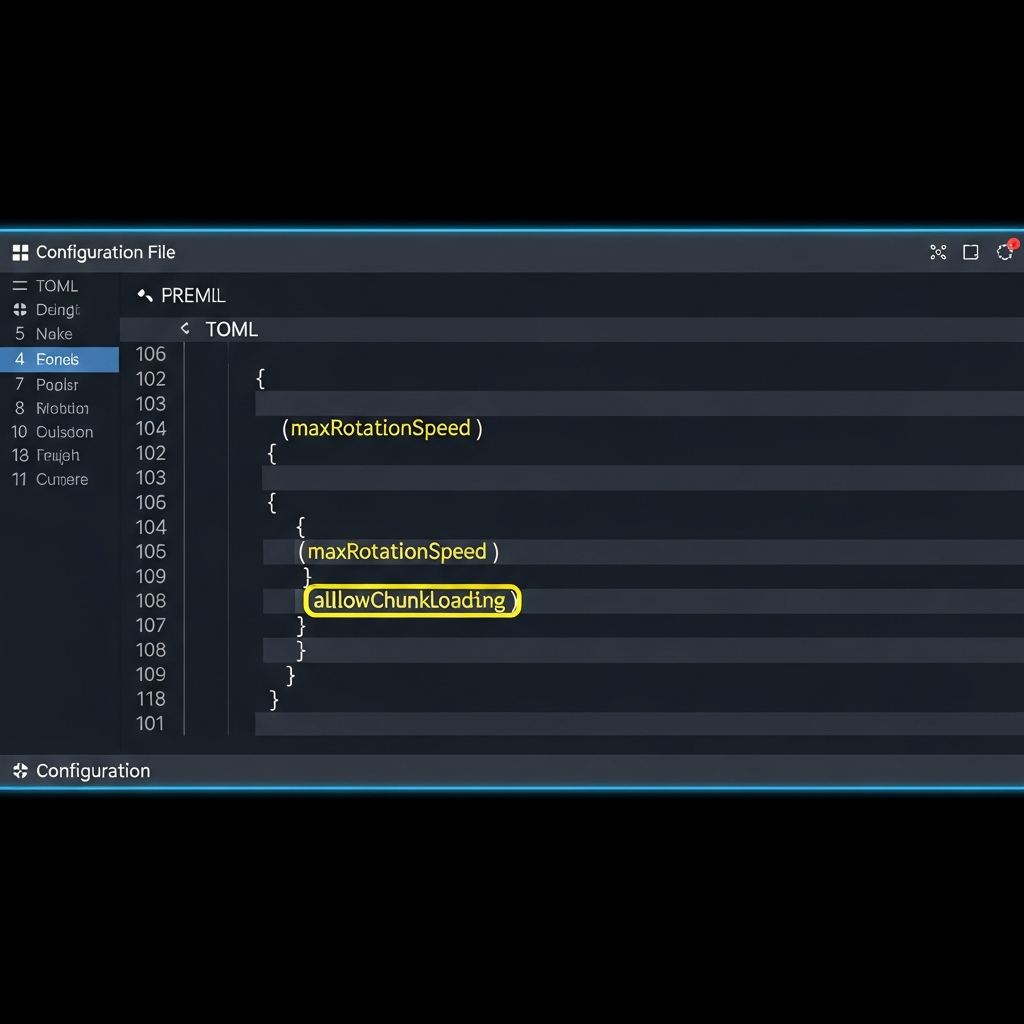Click line number 104 in the editor

coord(151,428)
